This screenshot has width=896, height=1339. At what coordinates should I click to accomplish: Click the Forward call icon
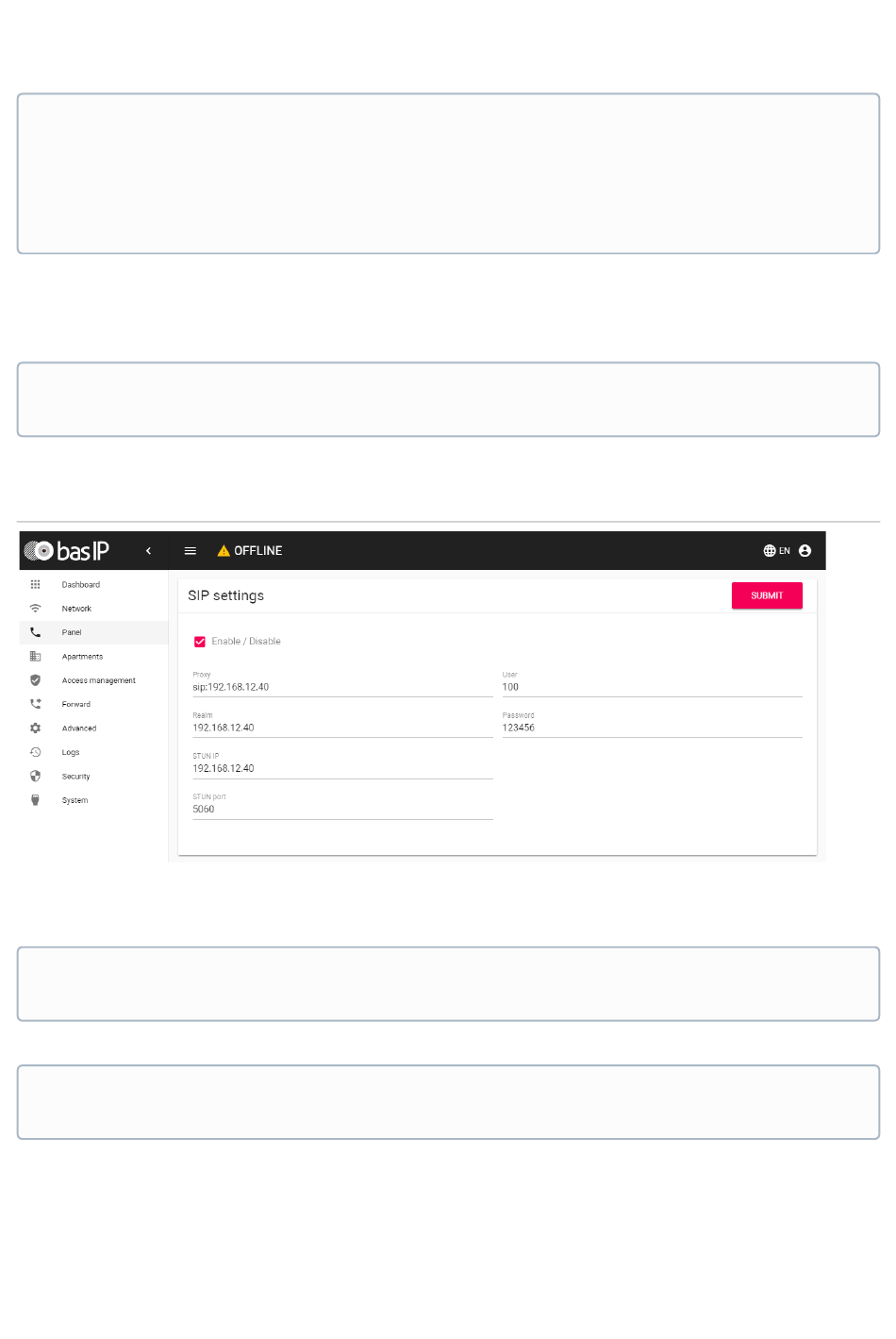[35, 704]
